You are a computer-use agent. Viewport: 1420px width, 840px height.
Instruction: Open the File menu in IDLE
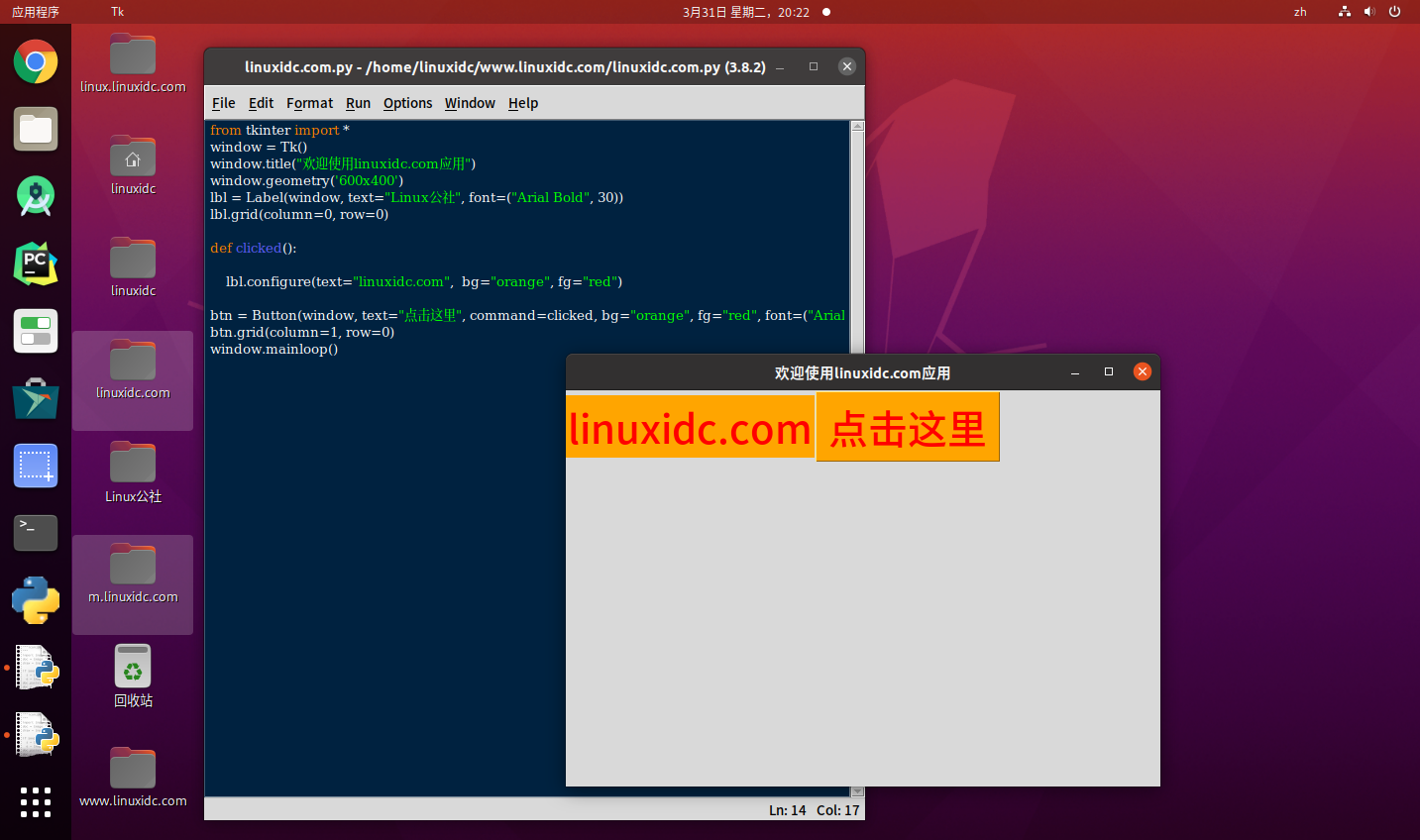coord(224,103)
